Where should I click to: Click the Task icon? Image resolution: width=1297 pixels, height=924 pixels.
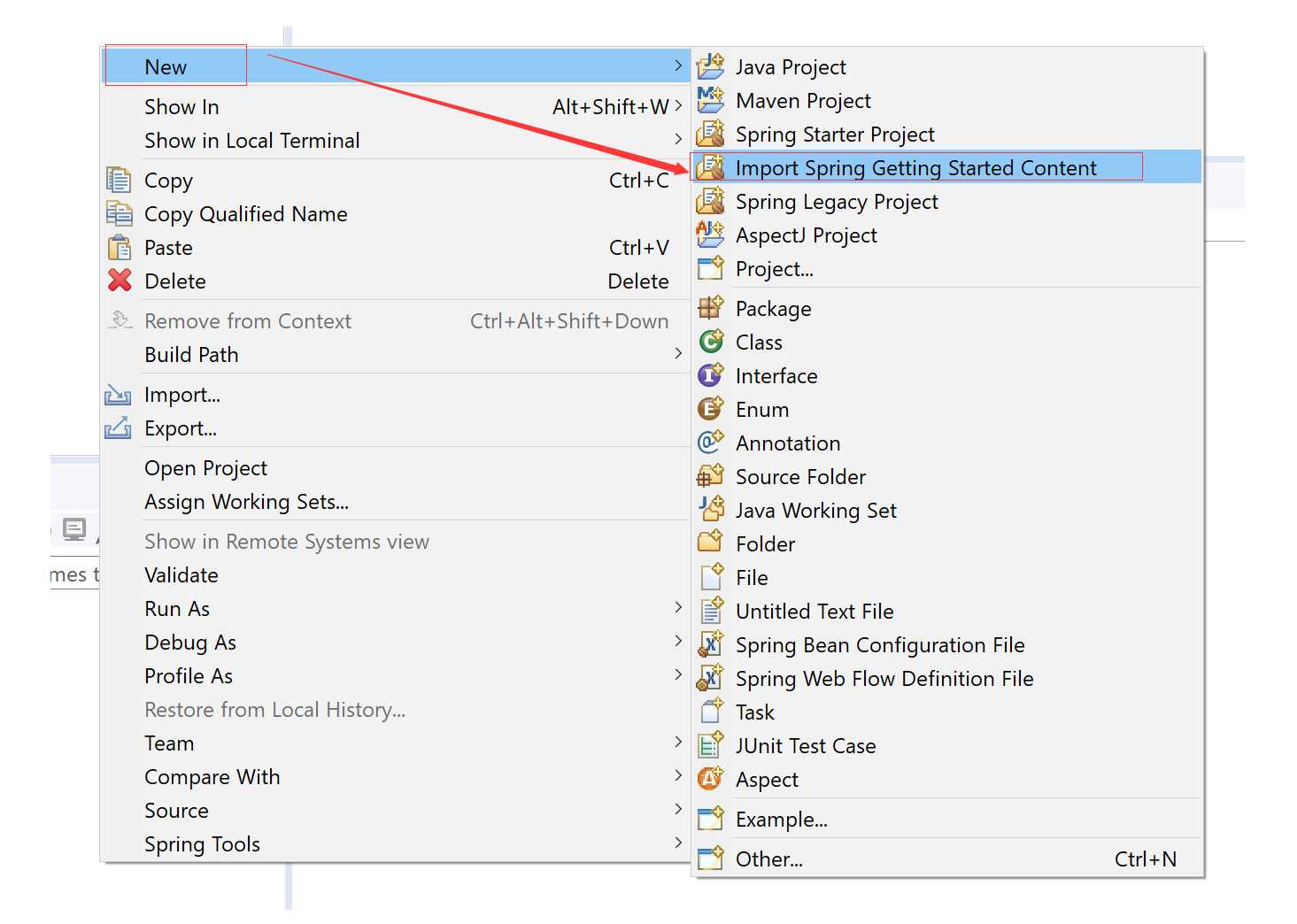coord(710,712)
